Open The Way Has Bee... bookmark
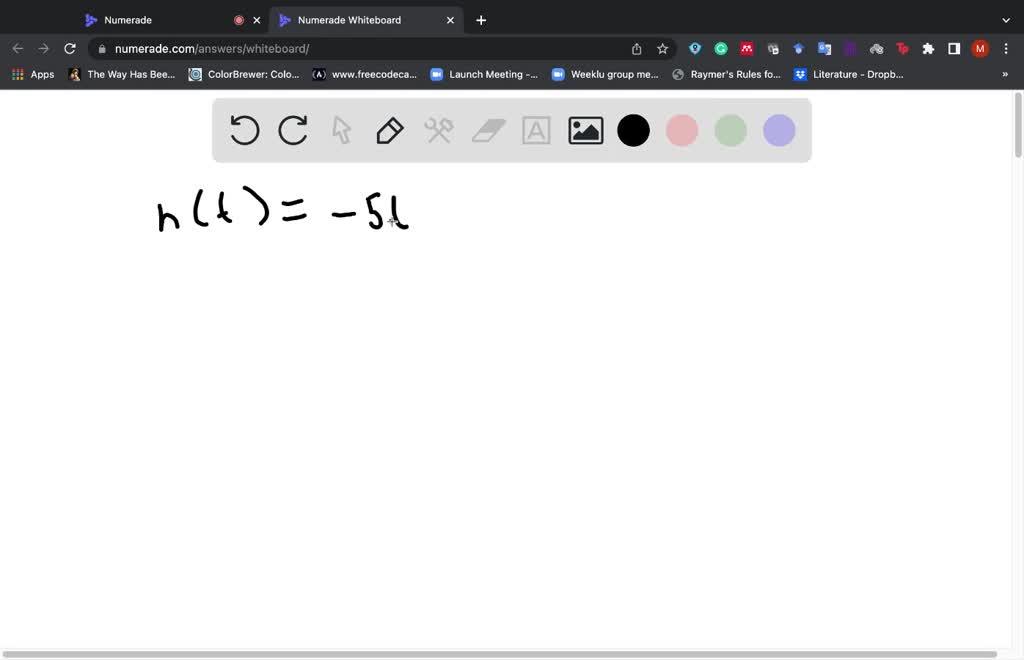 pyautogui.click(x=122, y=74)
